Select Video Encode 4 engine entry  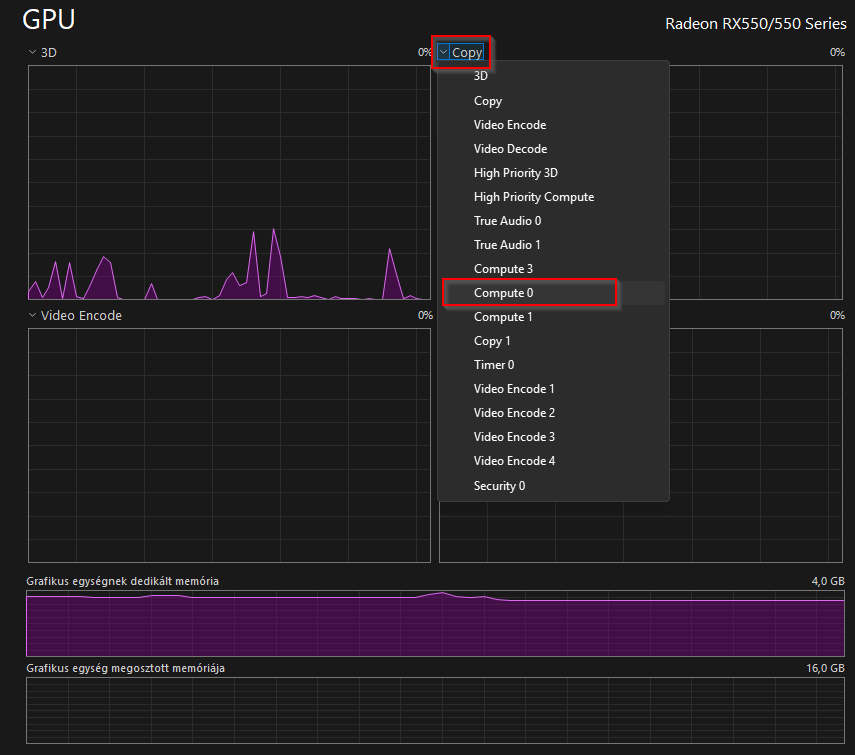[x=514, y=461]
